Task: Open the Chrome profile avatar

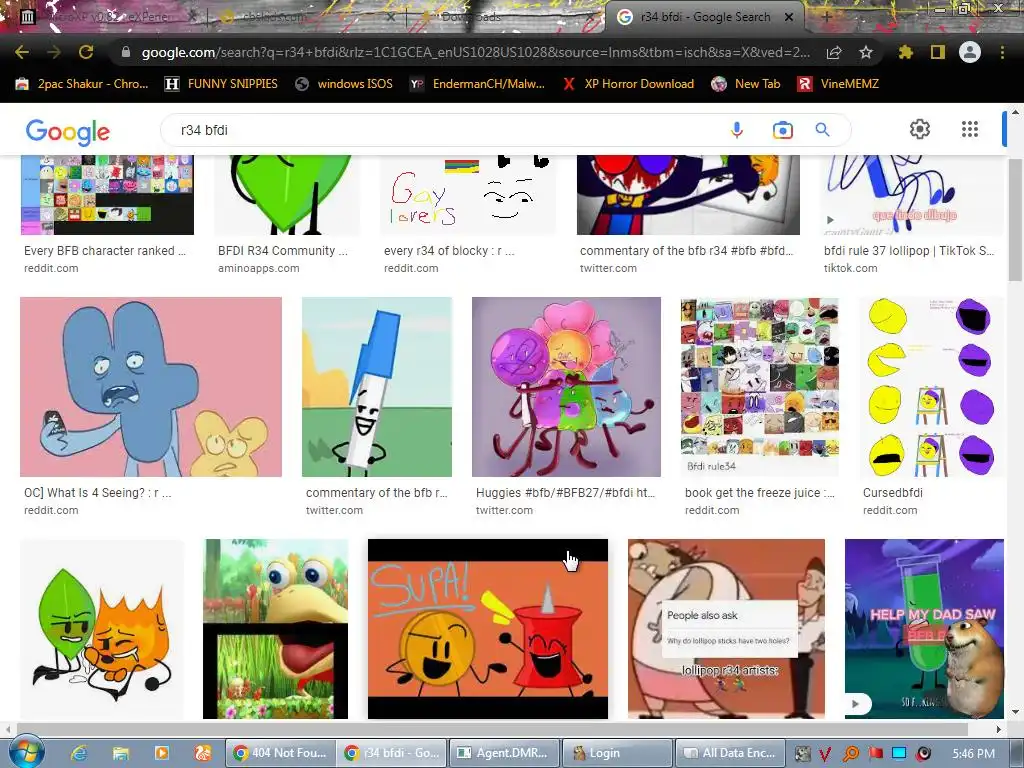Action: click(970, 52)
